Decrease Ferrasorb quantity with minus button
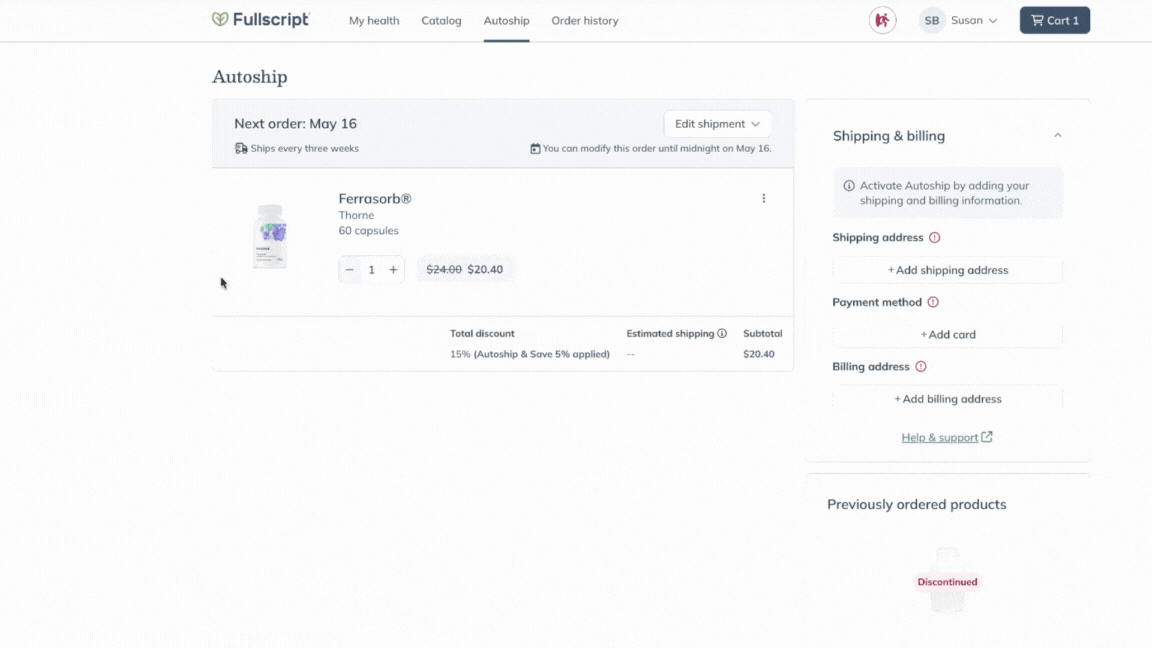 [x=350, y=270]
